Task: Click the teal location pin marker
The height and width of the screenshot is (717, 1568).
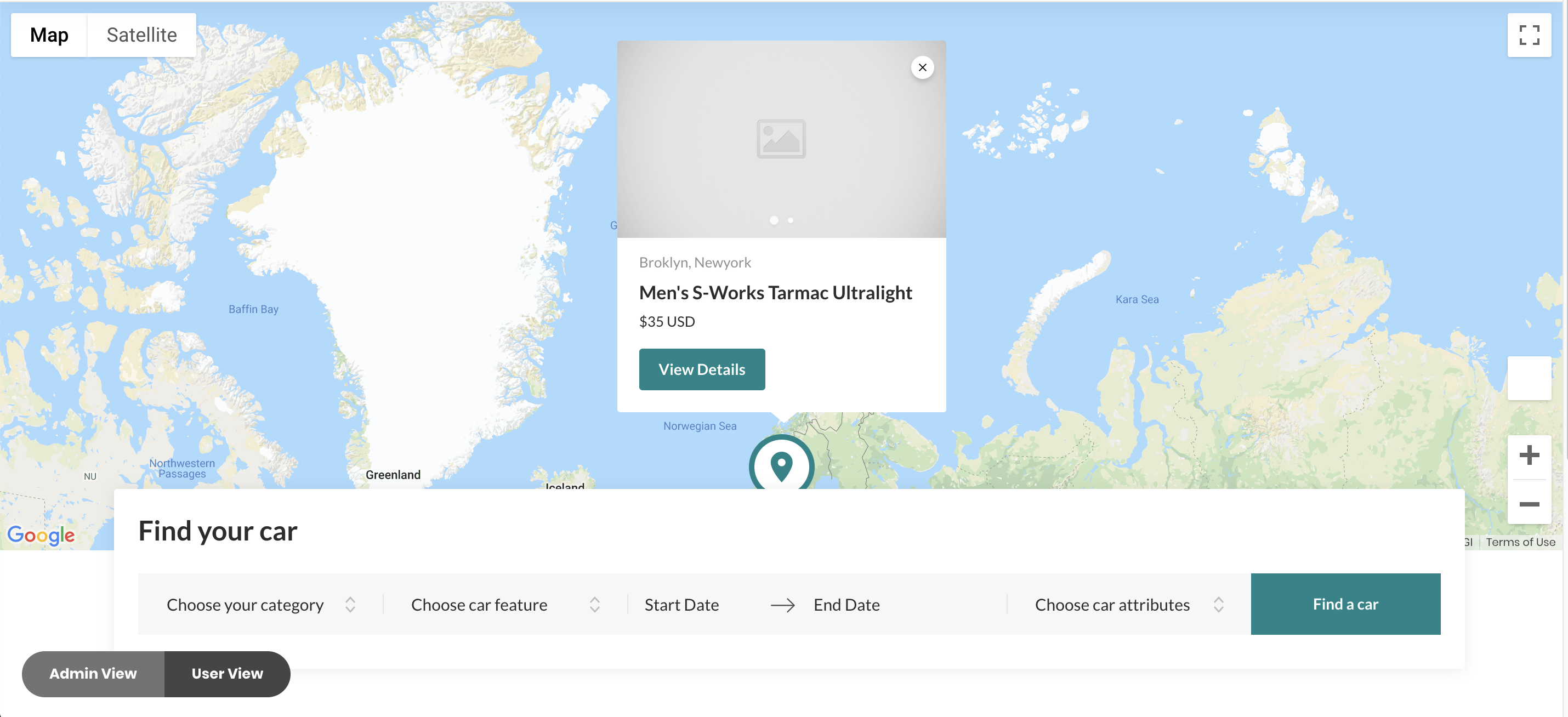Action: click(781, 465)
